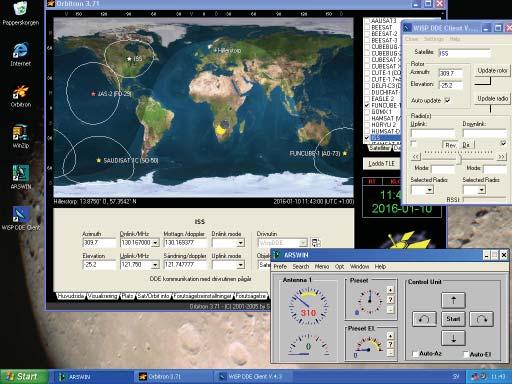Click the FUNCUBE-1 (AO-73) satellite star on map
This screenshot has height=384, width=512.
345,153
